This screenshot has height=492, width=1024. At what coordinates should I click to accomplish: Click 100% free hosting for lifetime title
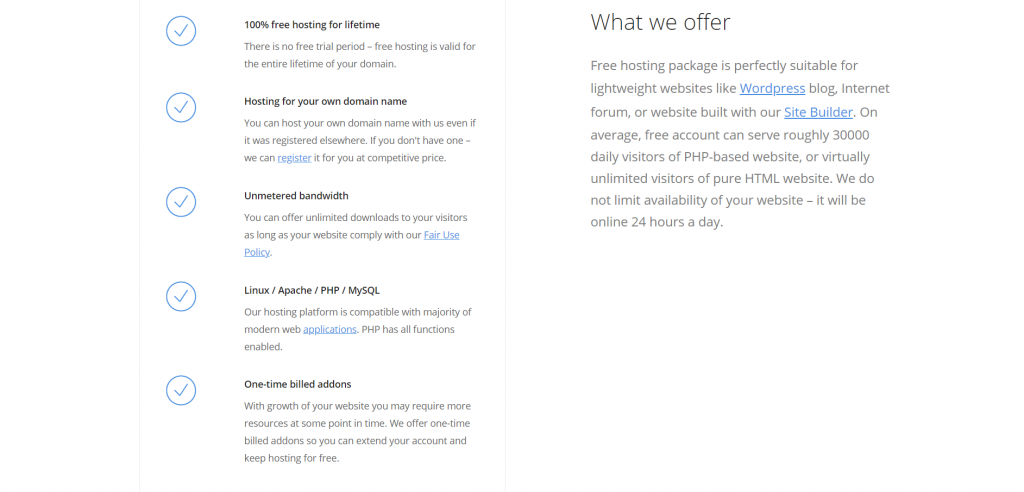pos(312,25)
